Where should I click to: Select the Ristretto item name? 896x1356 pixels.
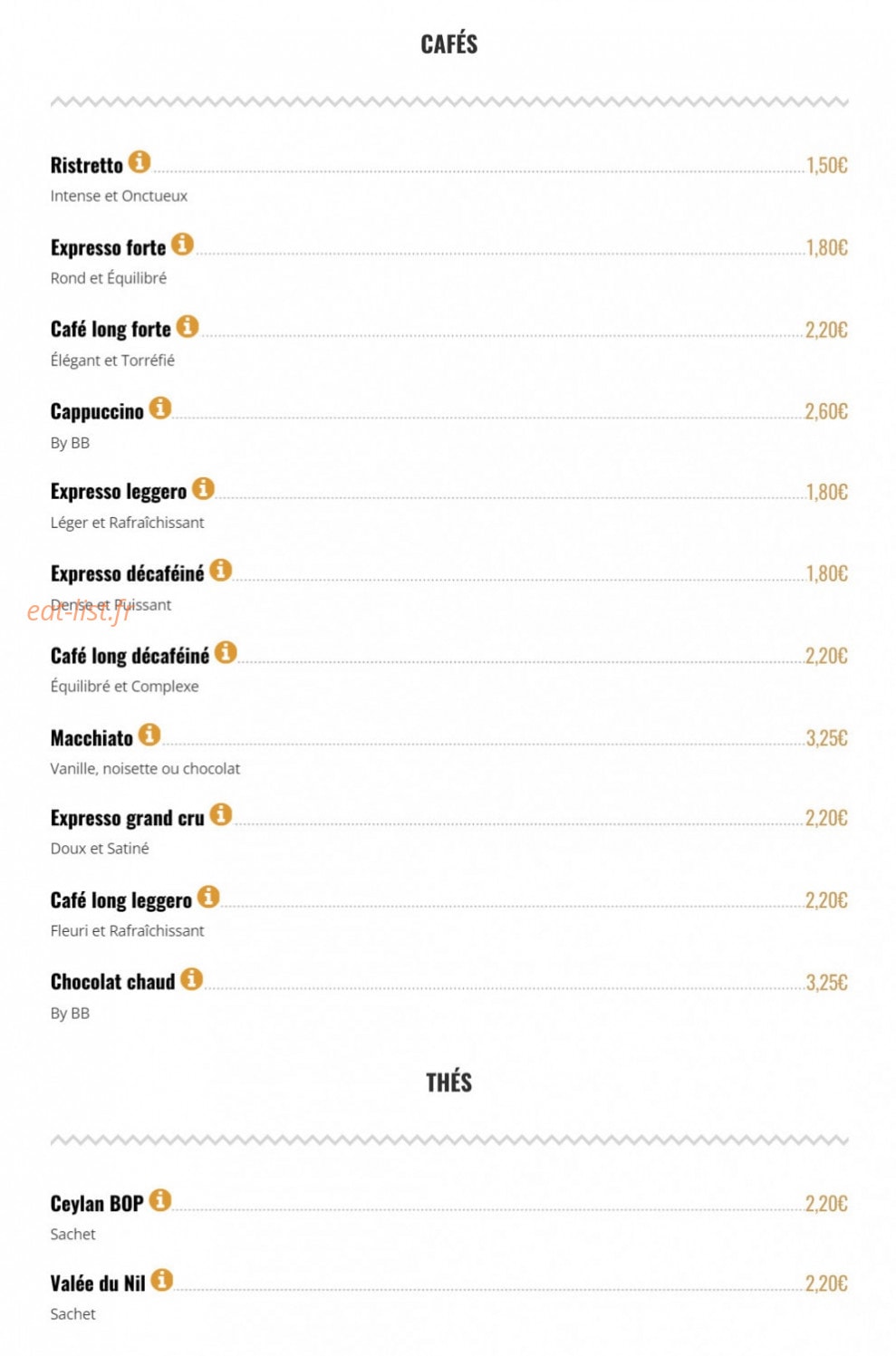[86, 166]
